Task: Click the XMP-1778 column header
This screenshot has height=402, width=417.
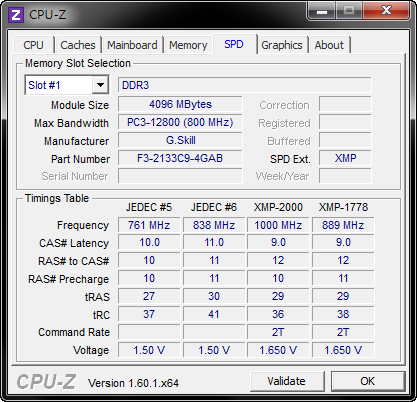Action: [x=343, y=207]
